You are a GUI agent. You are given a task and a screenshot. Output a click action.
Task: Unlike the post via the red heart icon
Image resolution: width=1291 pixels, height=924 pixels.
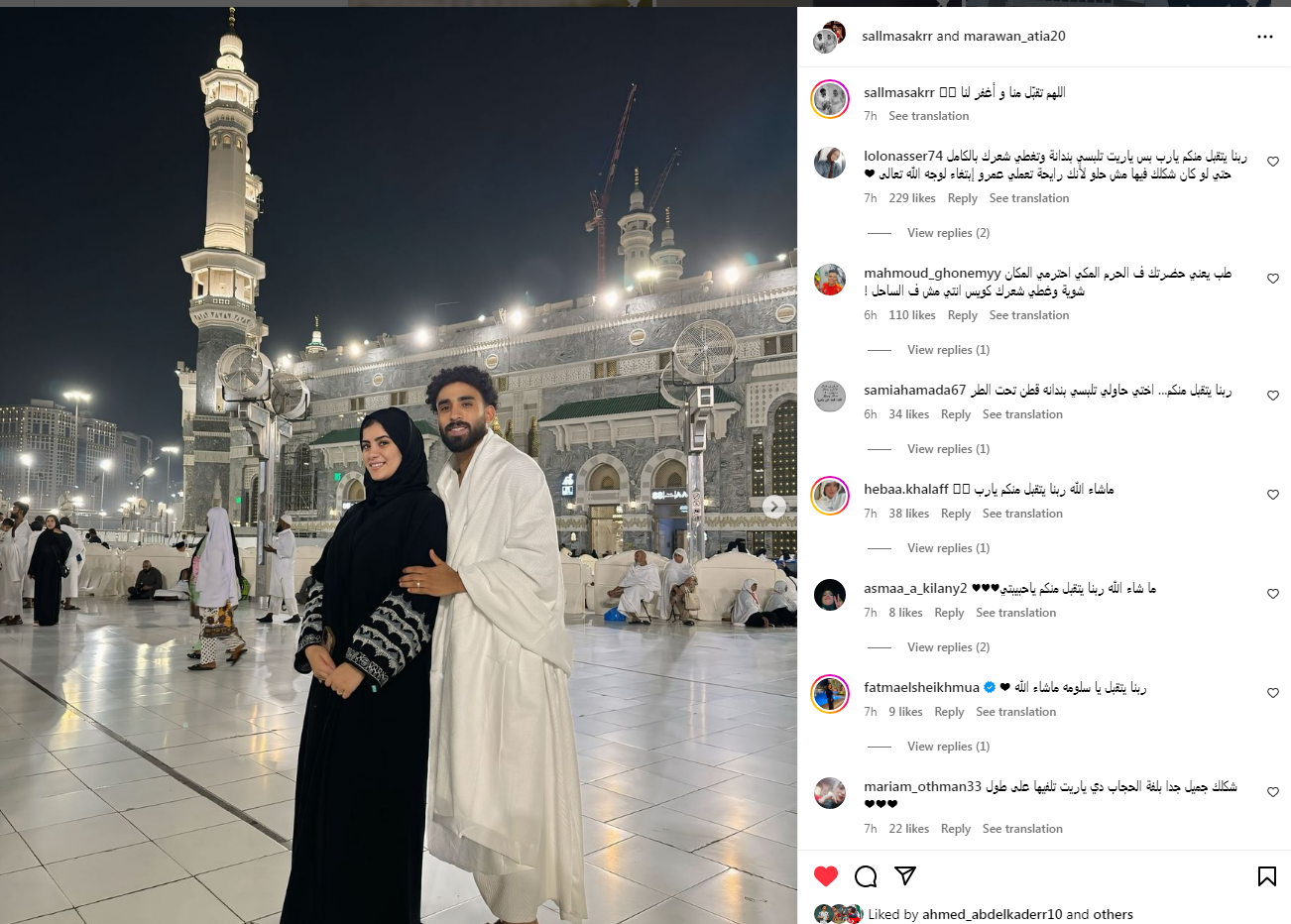(826, 875)
